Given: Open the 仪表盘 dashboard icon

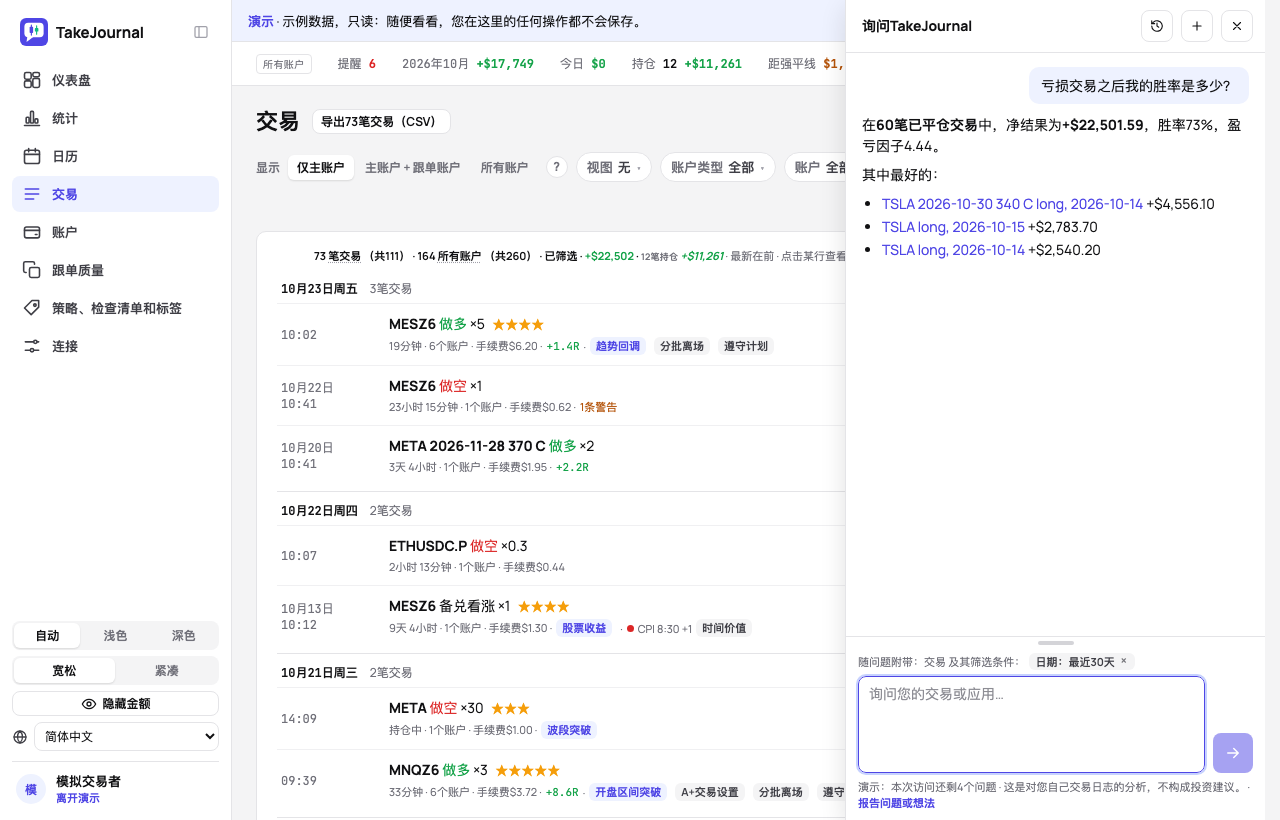Looking at the screenshot, I should tap(32, 80).
